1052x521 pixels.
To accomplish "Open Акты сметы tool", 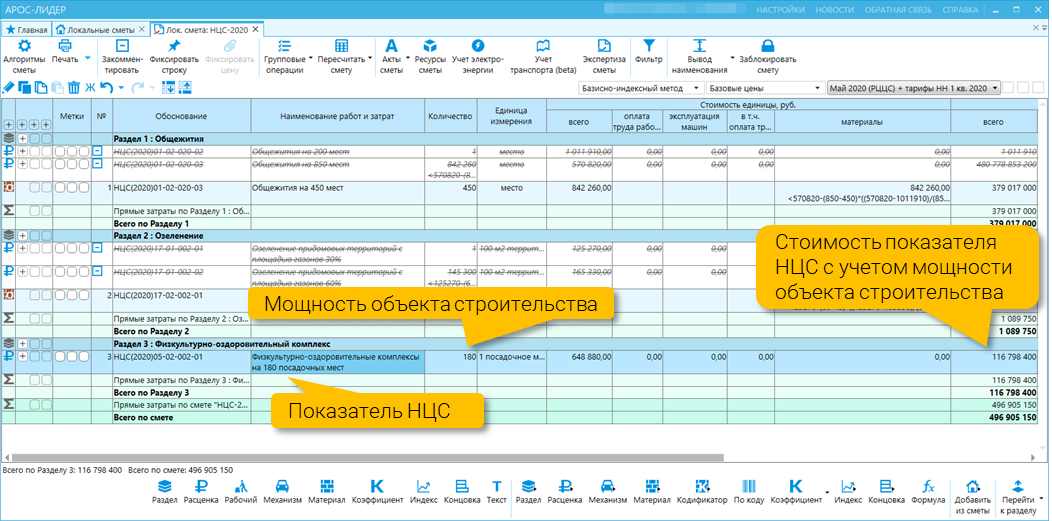I will pos(391,46).
